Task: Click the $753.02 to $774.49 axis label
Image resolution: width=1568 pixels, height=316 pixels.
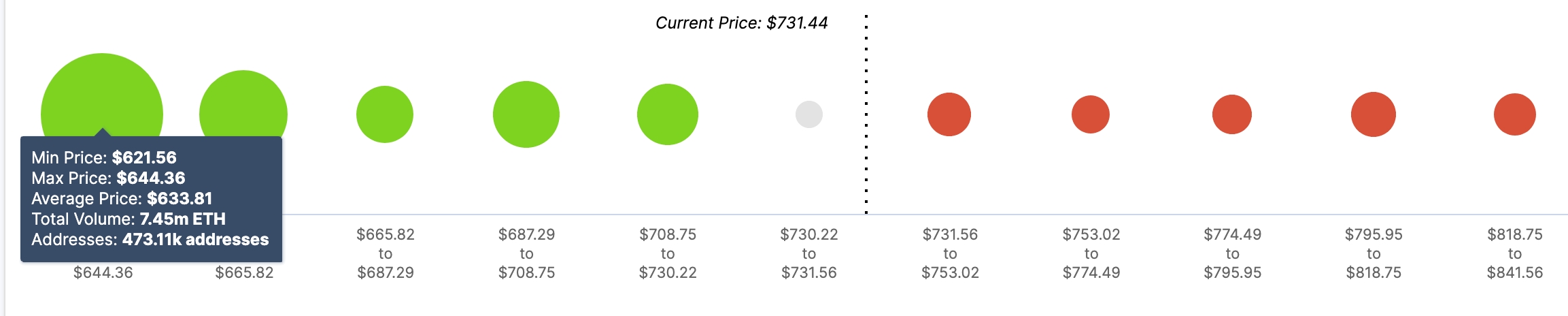Action: (1091, 253)
